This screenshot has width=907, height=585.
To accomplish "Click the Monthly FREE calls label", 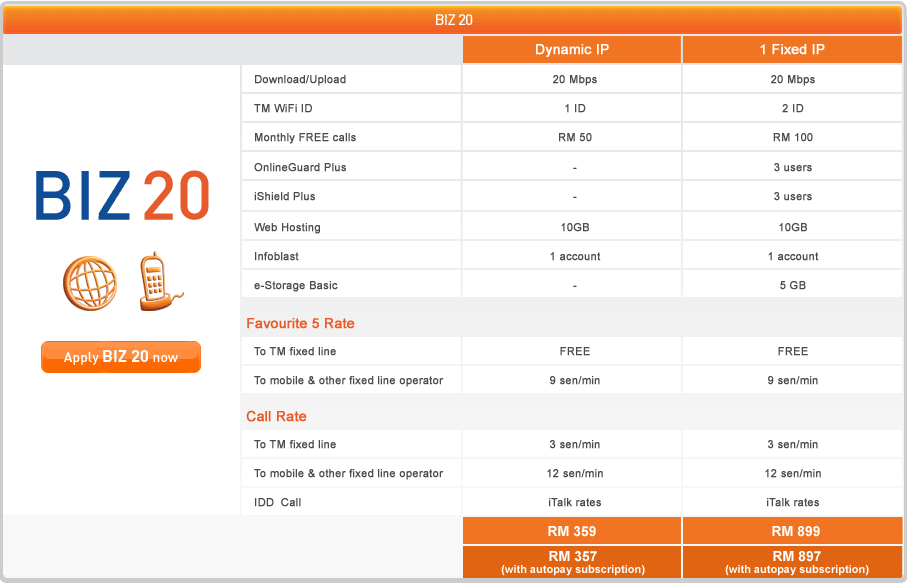I will coord(305,137).
